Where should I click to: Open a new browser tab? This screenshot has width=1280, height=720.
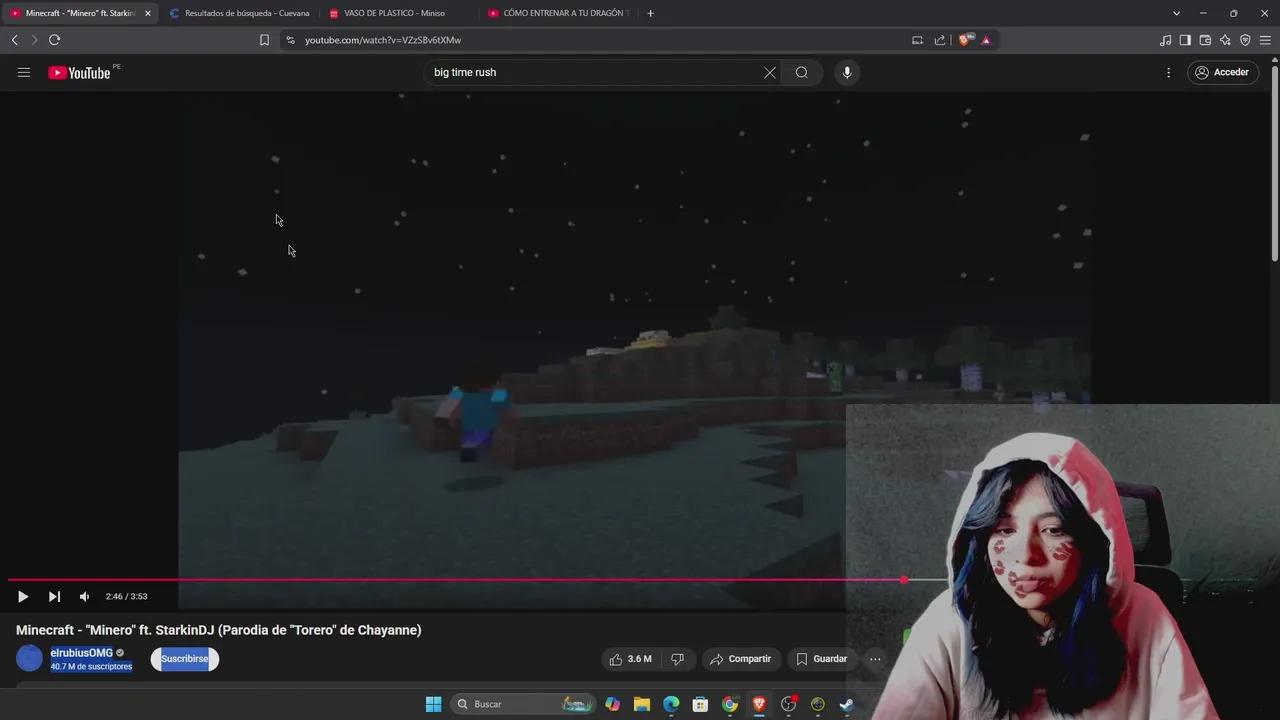[651, 13]
